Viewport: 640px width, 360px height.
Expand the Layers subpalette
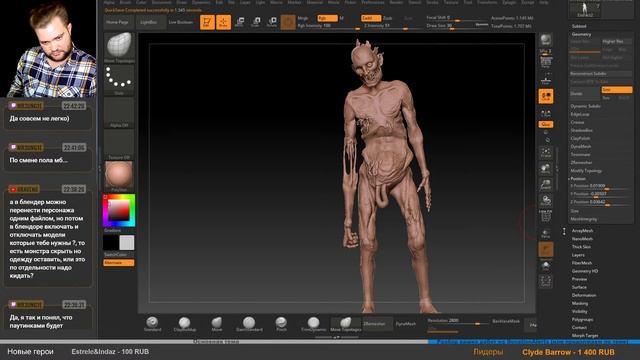(578, 255)
